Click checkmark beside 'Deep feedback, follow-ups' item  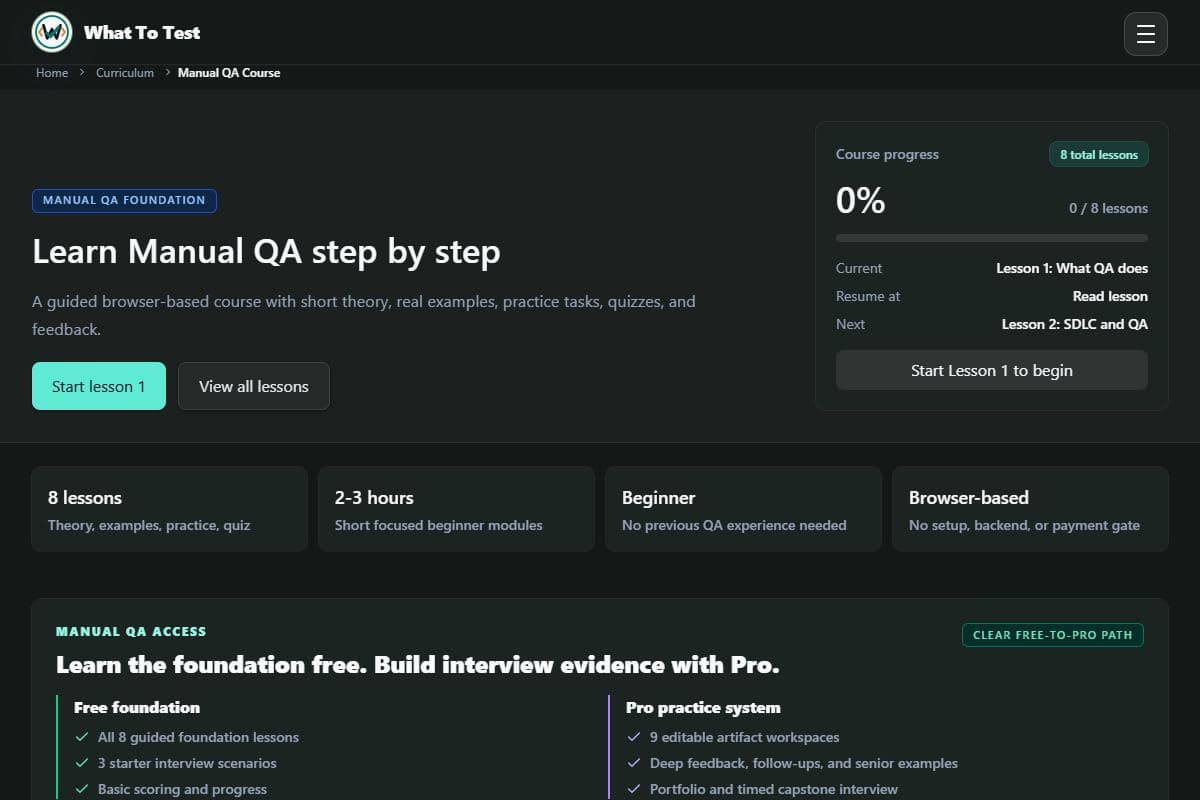click(634, 763)
